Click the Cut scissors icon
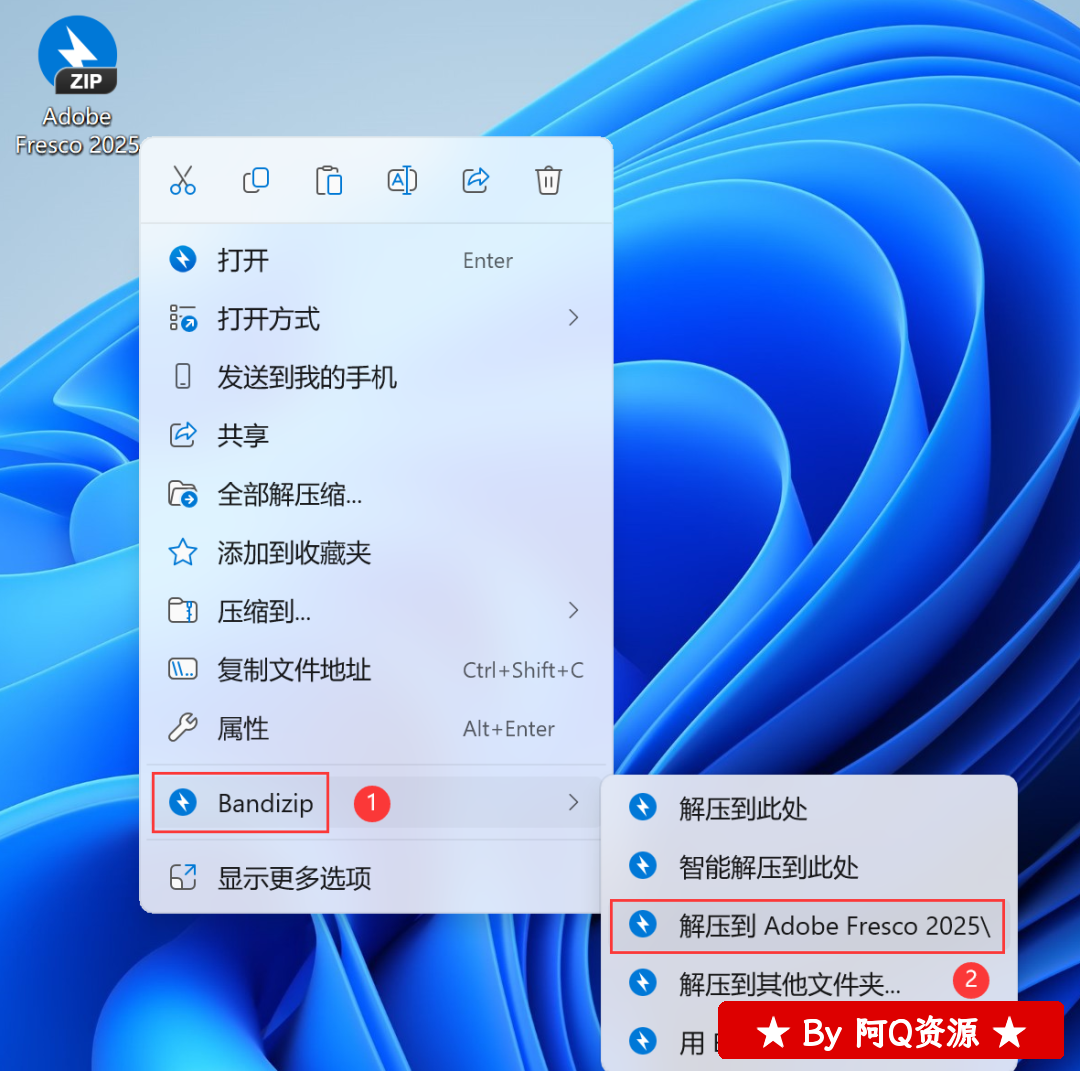Image resolution: width=1080 pixels, height=1071 pixels. coord(183,180)
